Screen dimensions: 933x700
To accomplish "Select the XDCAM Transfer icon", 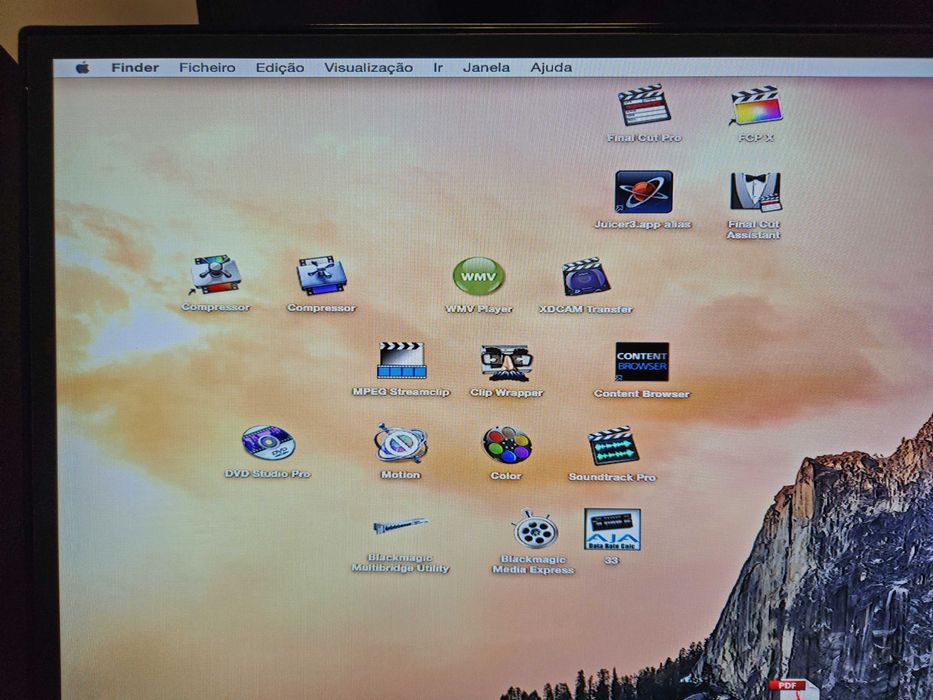I will click(586, 277).
